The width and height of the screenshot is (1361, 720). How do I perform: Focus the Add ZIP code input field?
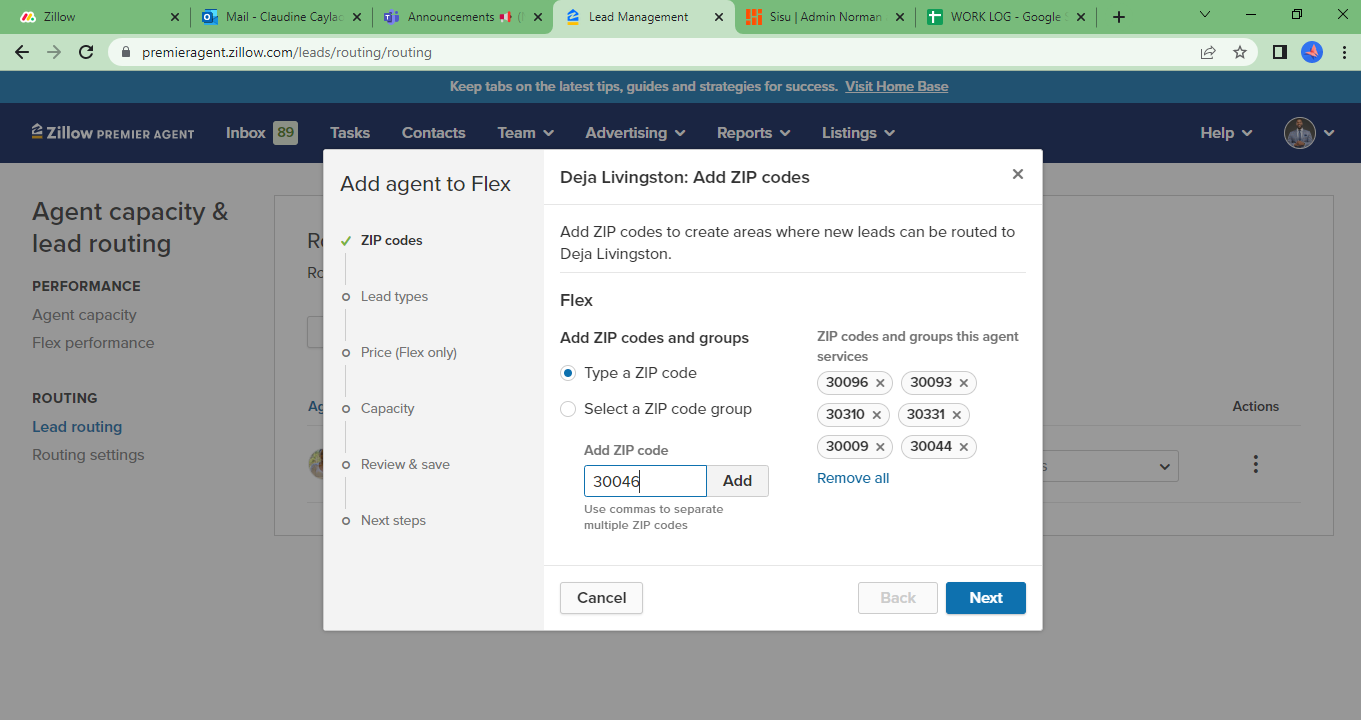pyautogui.click(x=645, y=481)
